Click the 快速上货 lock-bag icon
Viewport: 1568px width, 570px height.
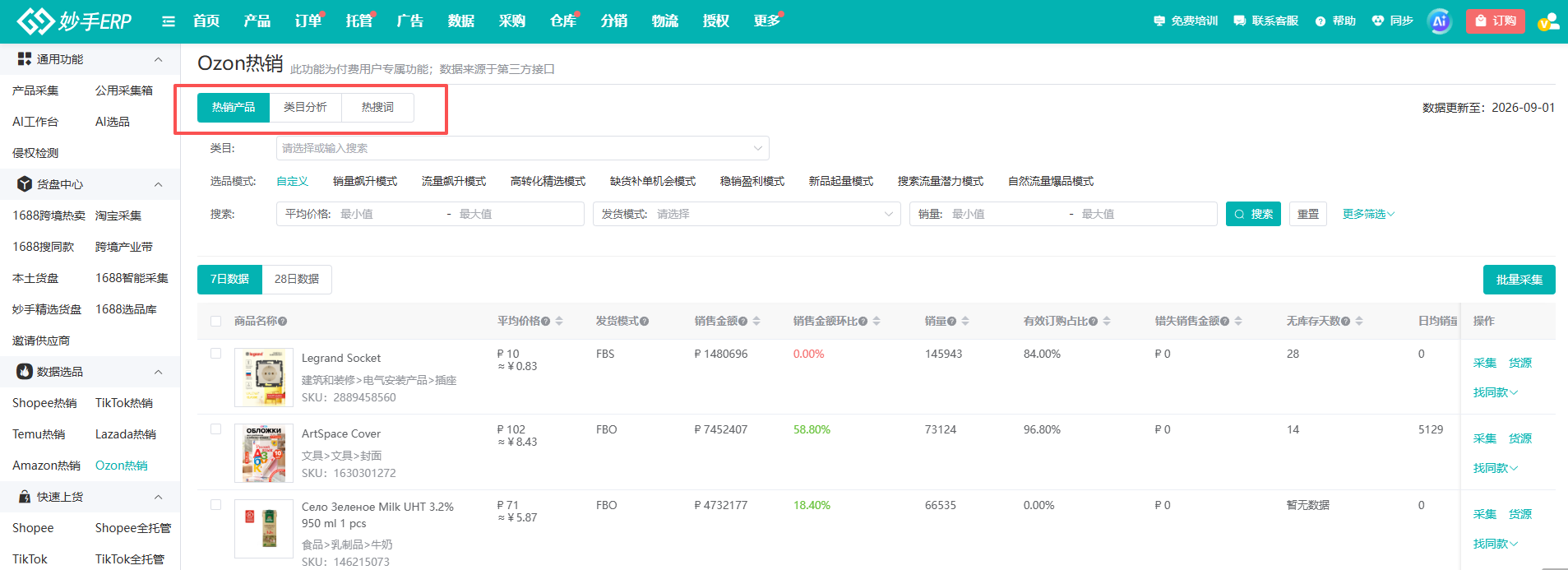pos(25,496)
